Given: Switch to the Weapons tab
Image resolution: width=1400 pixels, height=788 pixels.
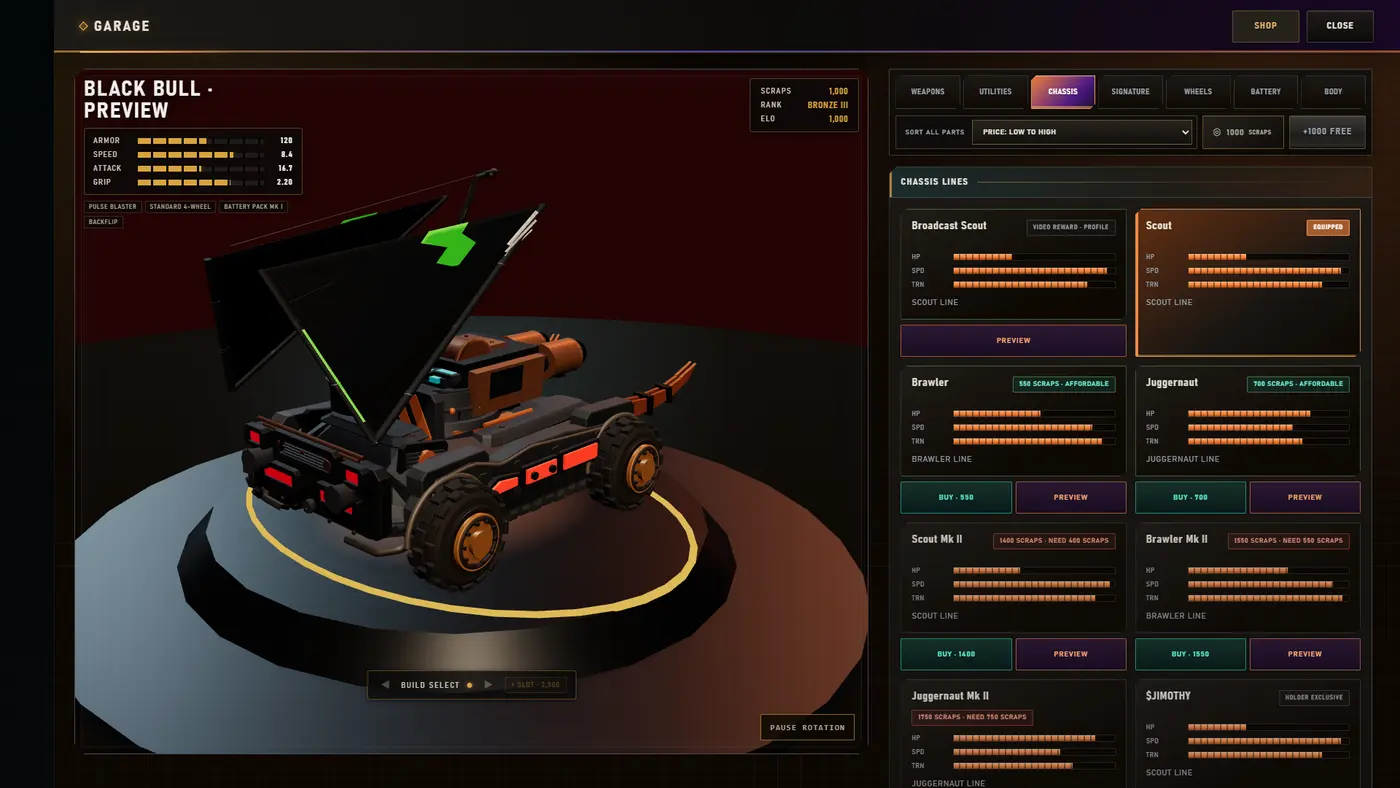Looking at the screenshot, I should (x=927, y=92).
